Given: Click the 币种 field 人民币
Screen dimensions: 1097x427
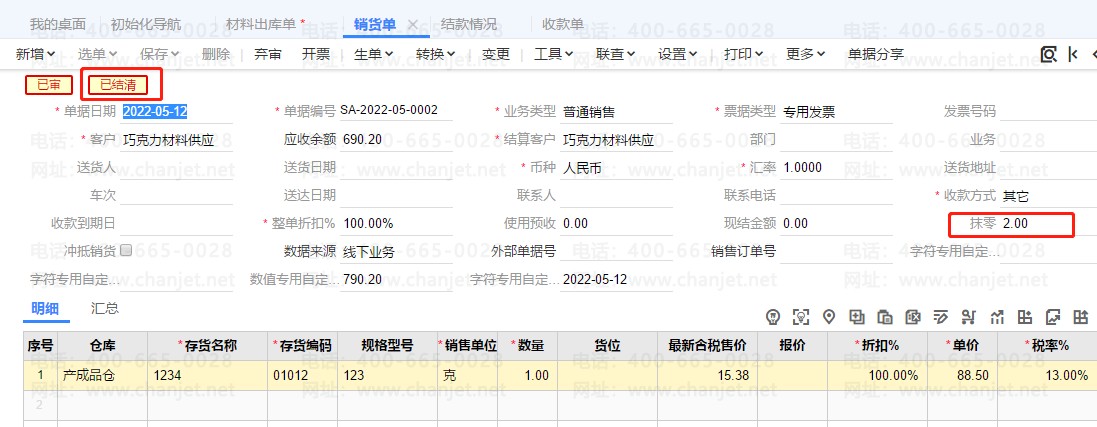Looking at the screenshot, I should (x=616, y=167).
